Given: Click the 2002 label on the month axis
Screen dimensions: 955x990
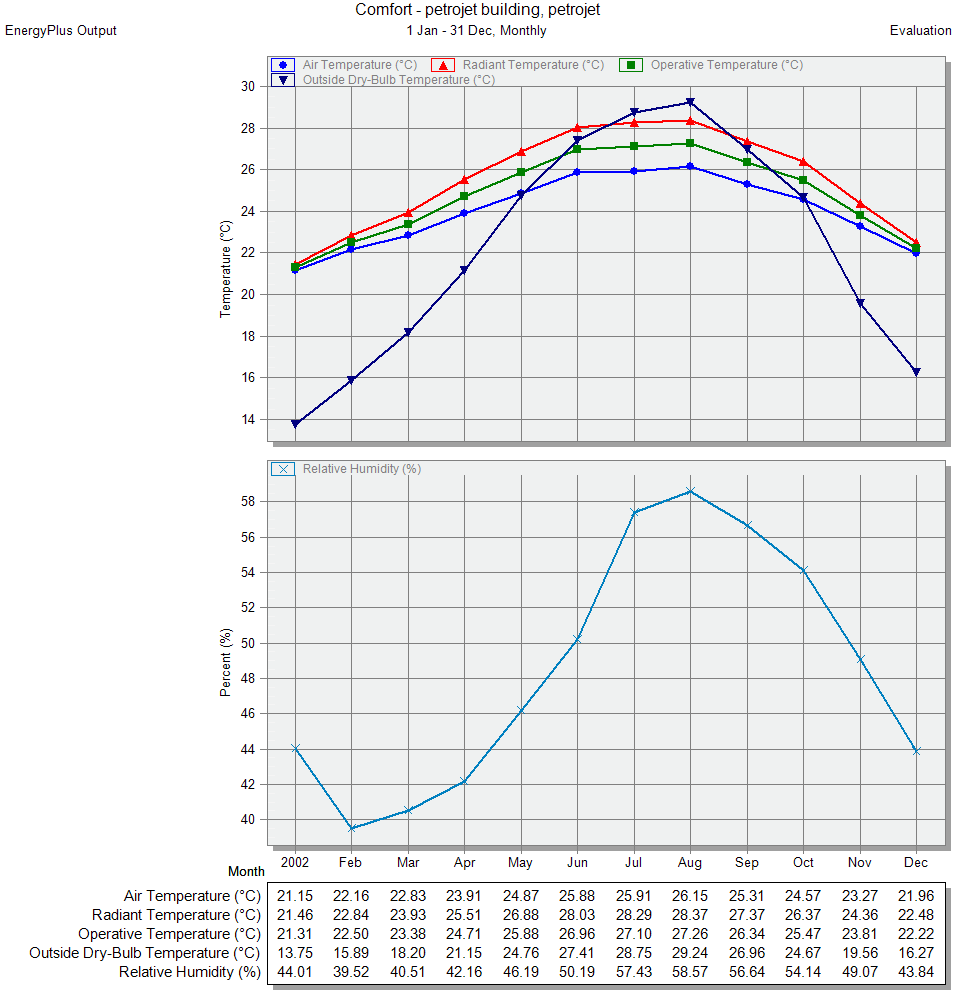Looking at the screenshot, I should coord(295,863).
